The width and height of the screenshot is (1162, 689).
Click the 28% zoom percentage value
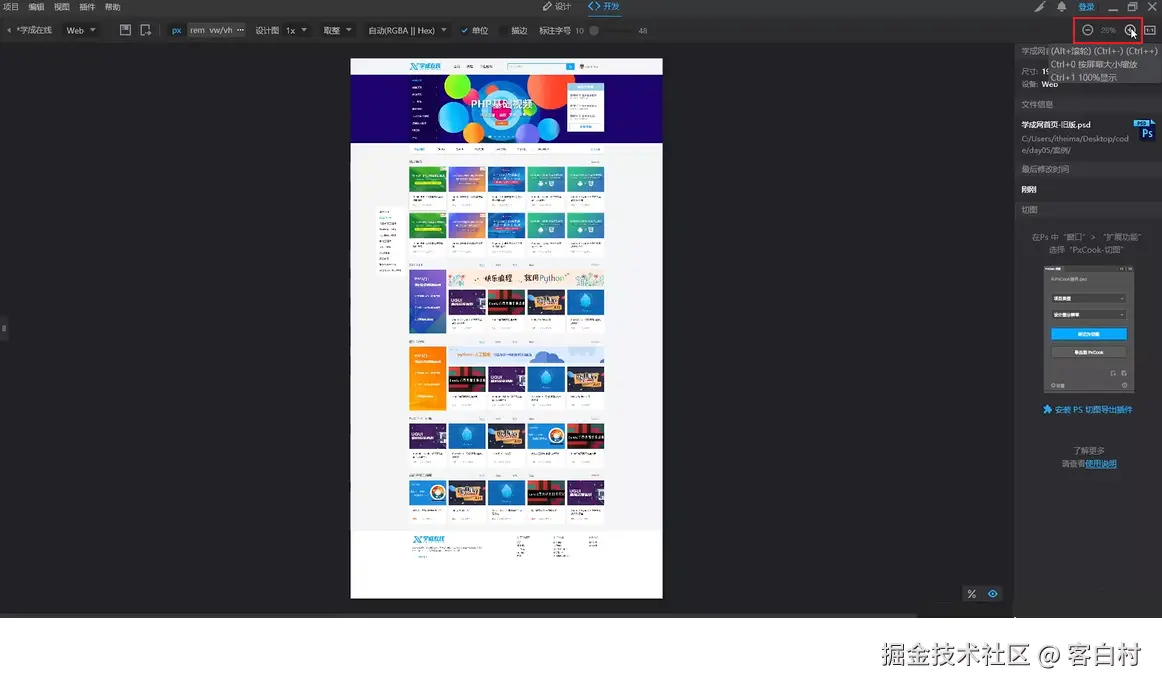(x=1108, y=30)
